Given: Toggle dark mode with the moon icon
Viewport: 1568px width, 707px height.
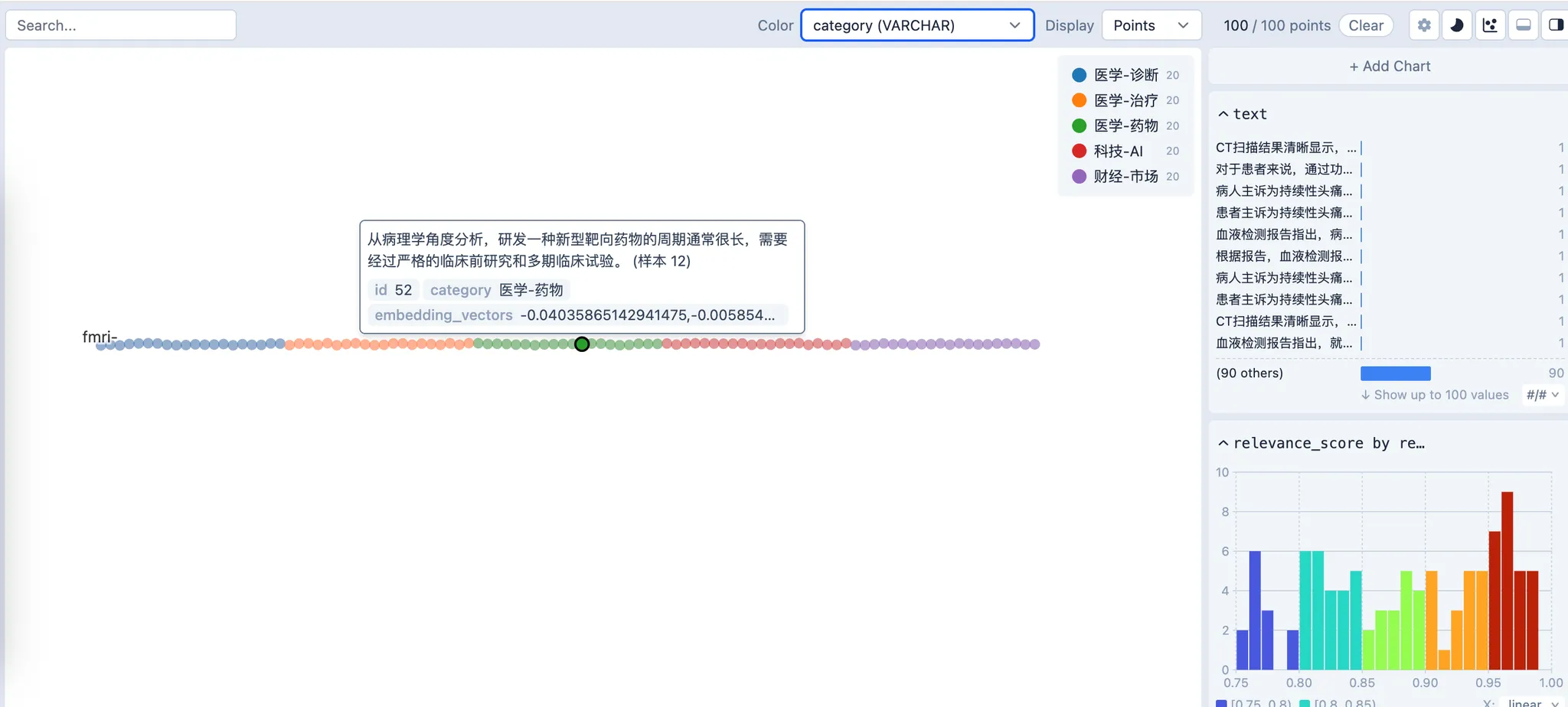Looking at the screenshot, I should 1456,24.
